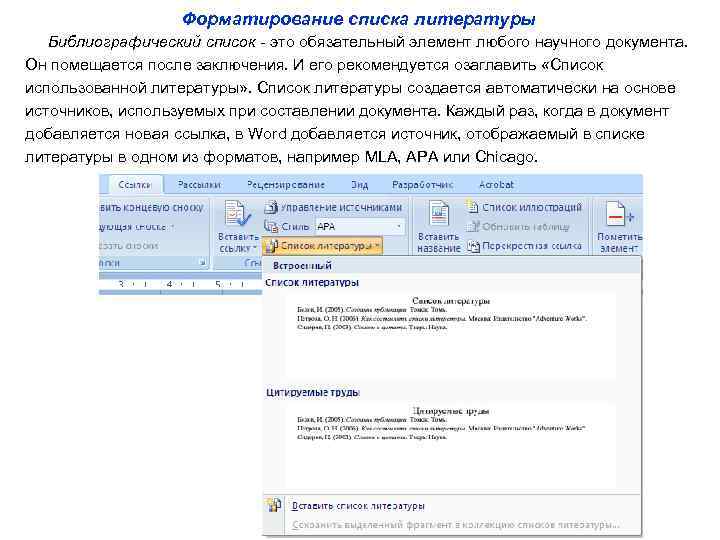Click the Обновить таблицу icon
Screen dimensions: 720x540
click(472, 226)
